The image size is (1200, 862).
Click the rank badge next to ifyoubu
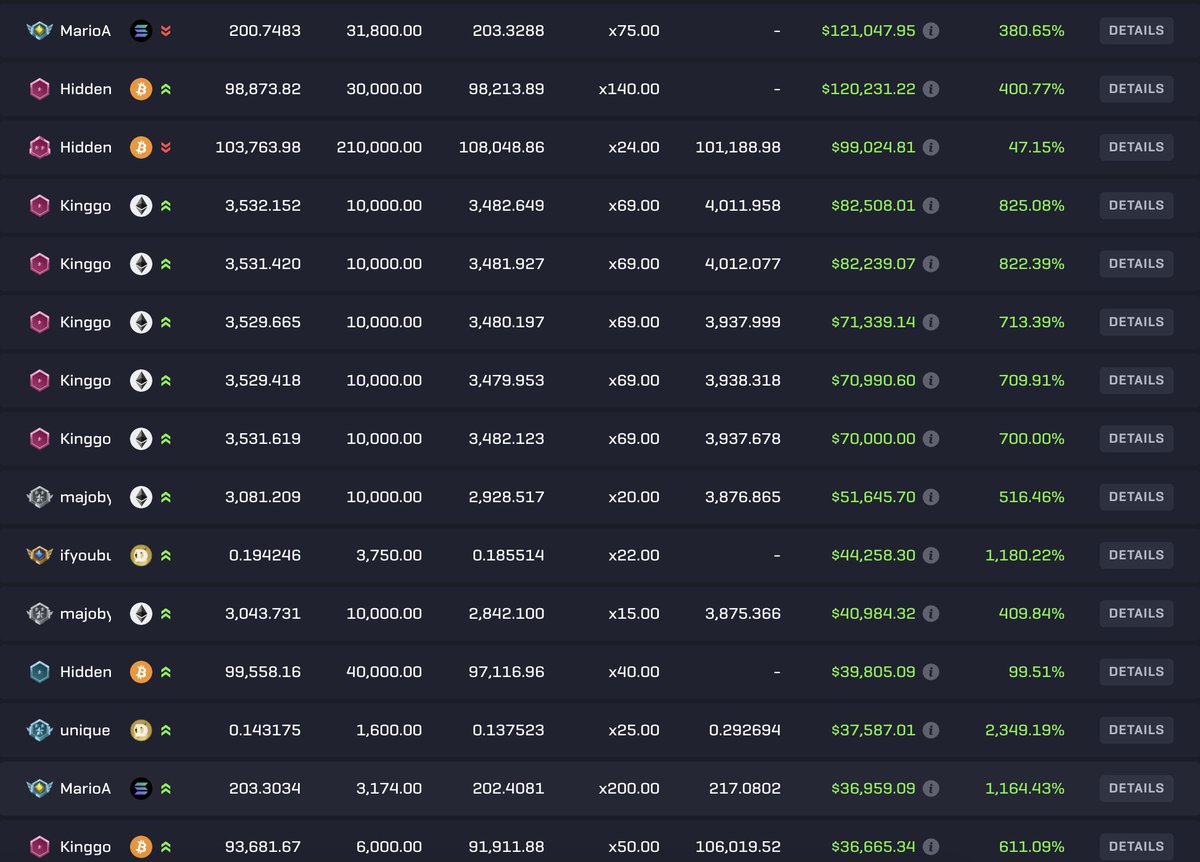tap(39, 555)
